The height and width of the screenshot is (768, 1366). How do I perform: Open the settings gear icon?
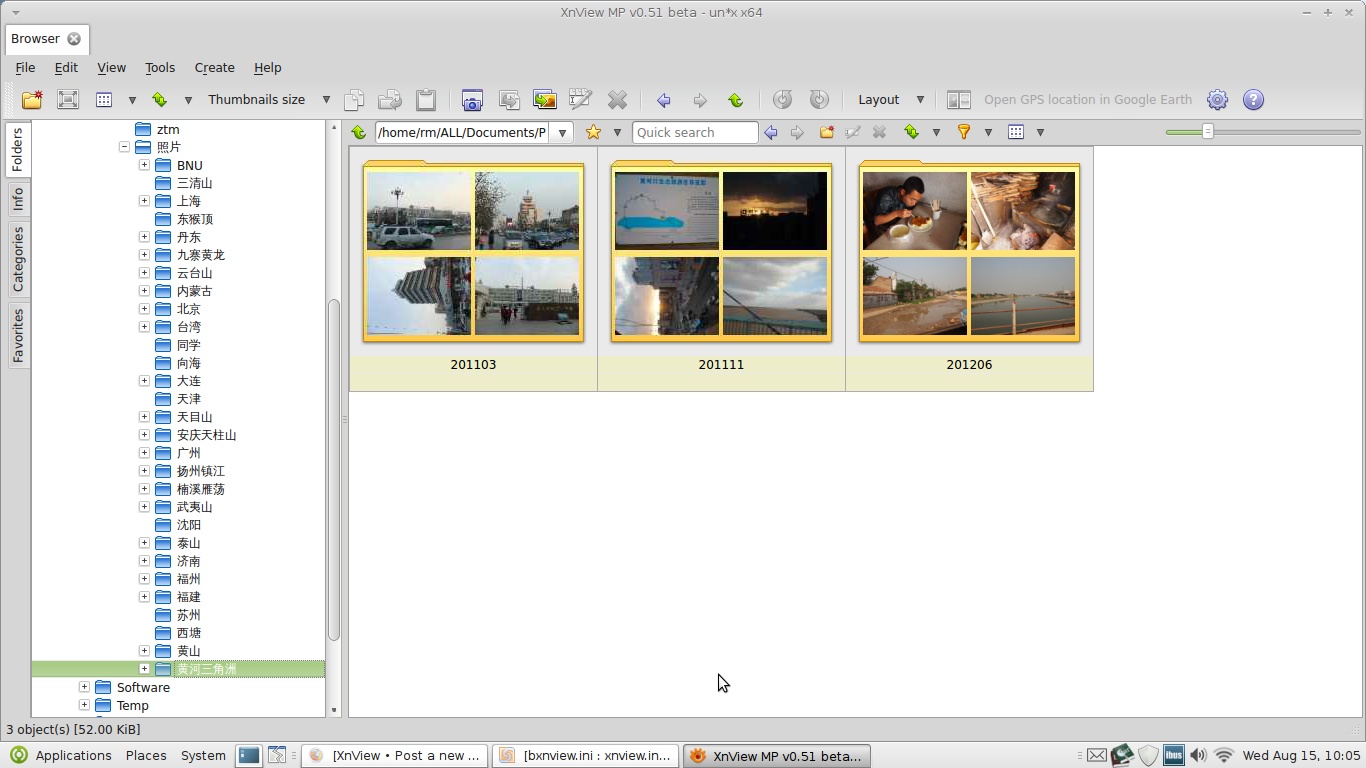tap(1217, 100)
